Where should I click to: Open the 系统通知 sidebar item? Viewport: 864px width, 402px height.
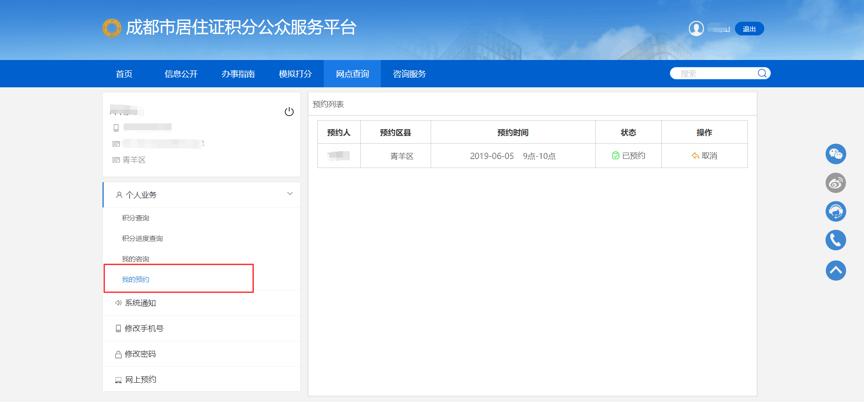pyautogui.click(x=140, y=303)
